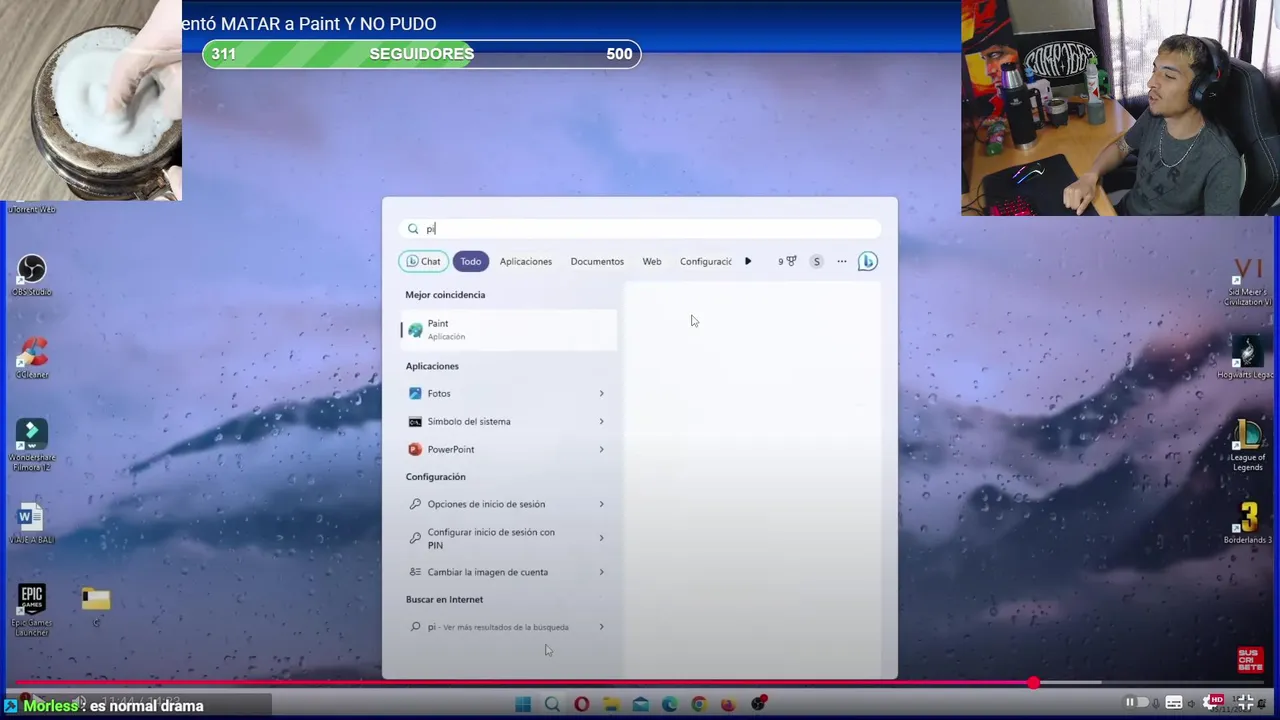Switch to the Web filter tab
Image resolution: width=1280 pixels, height=720 pixels.
pyautogui.click(x=652, y=261)
